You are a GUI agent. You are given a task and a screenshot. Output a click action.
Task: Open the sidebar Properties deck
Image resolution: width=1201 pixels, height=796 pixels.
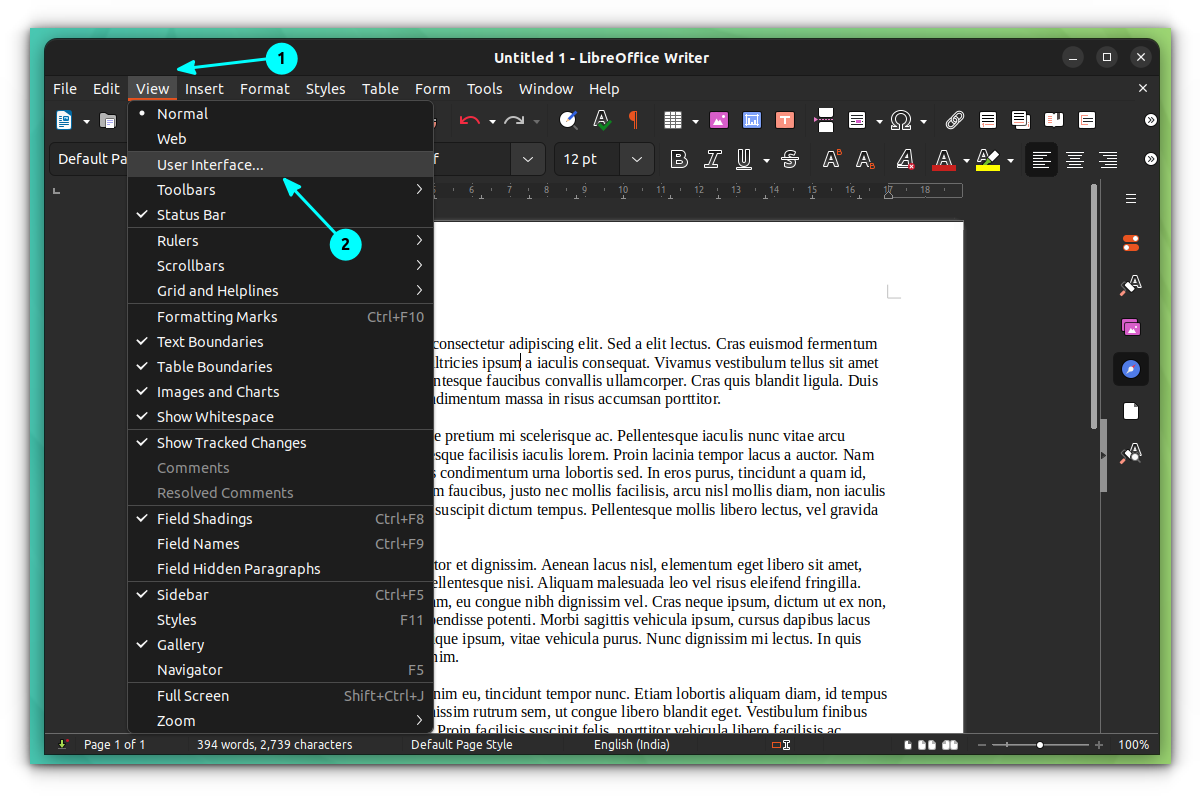[x=1131, y=243]
